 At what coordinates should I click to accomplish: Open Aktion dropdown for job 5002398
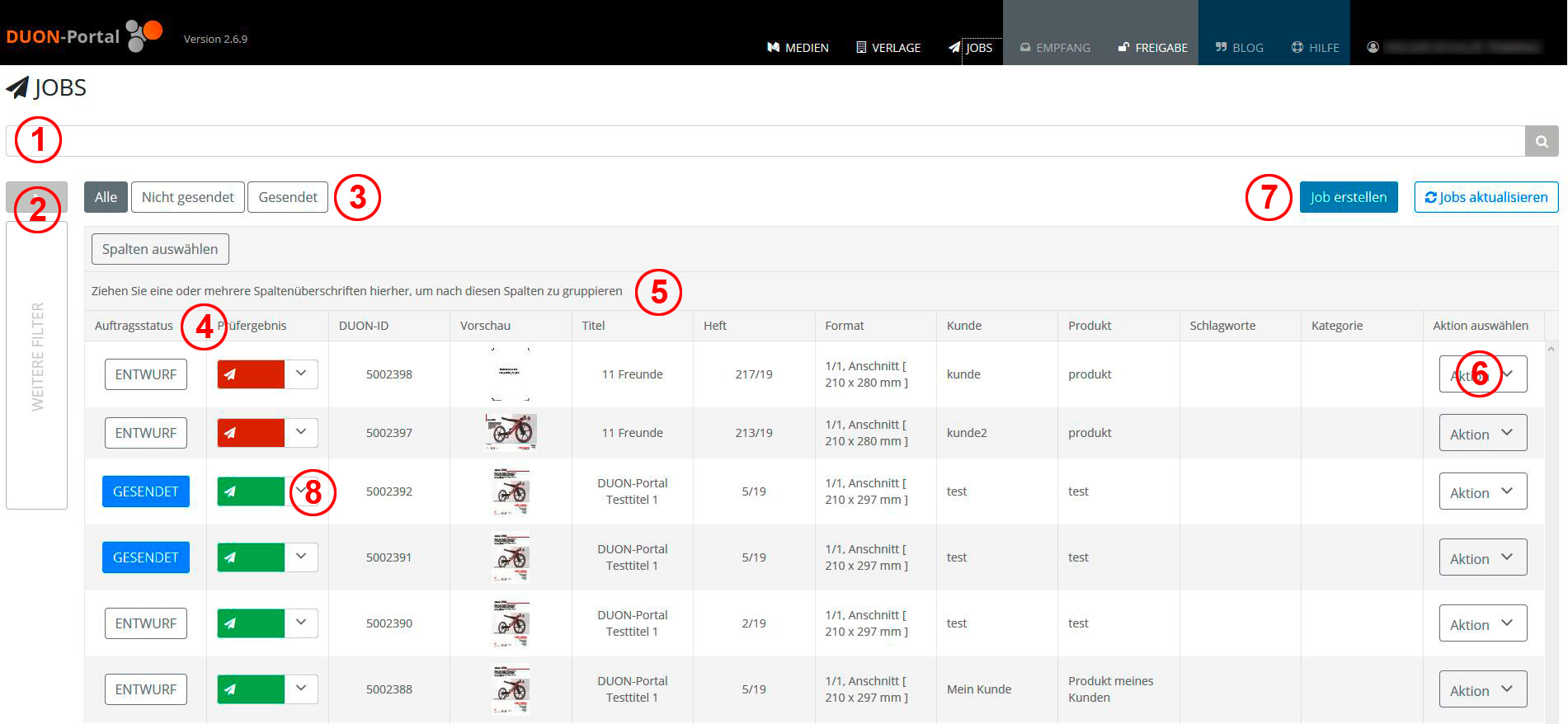(1483, 374)
